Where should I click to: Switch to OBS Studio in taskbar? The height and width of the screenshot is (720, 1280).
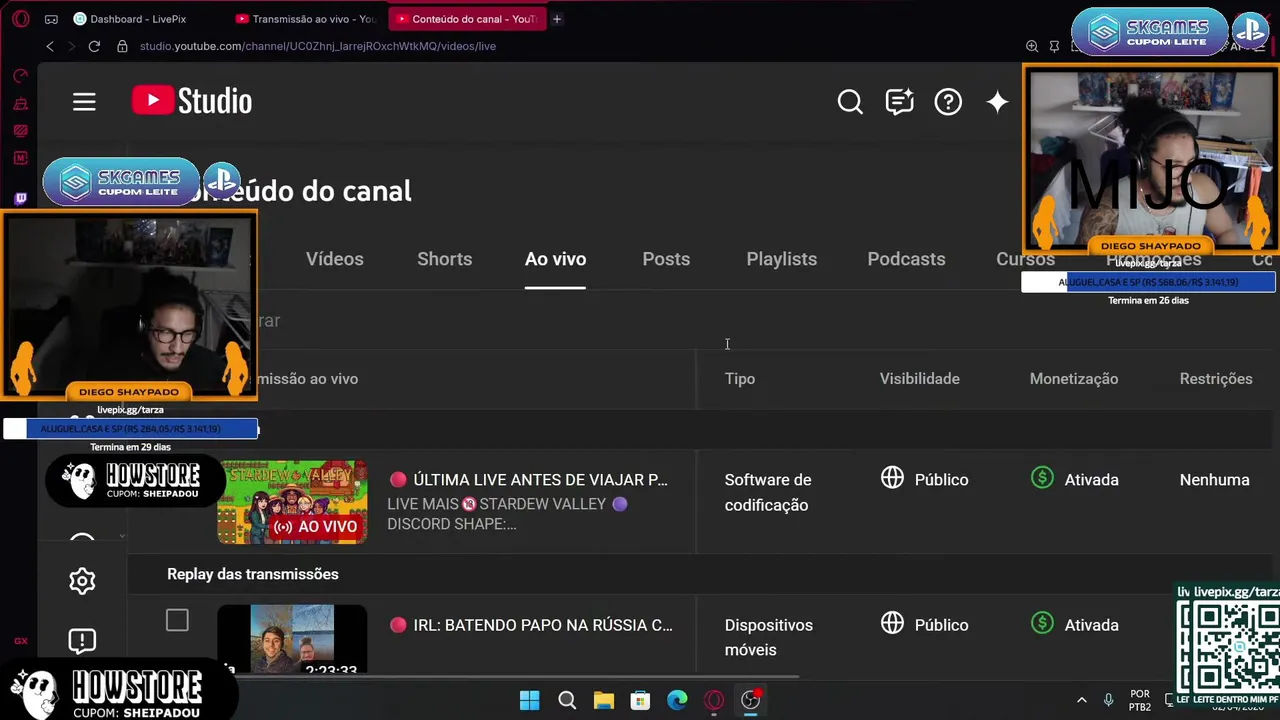click(x=751, y=700)
